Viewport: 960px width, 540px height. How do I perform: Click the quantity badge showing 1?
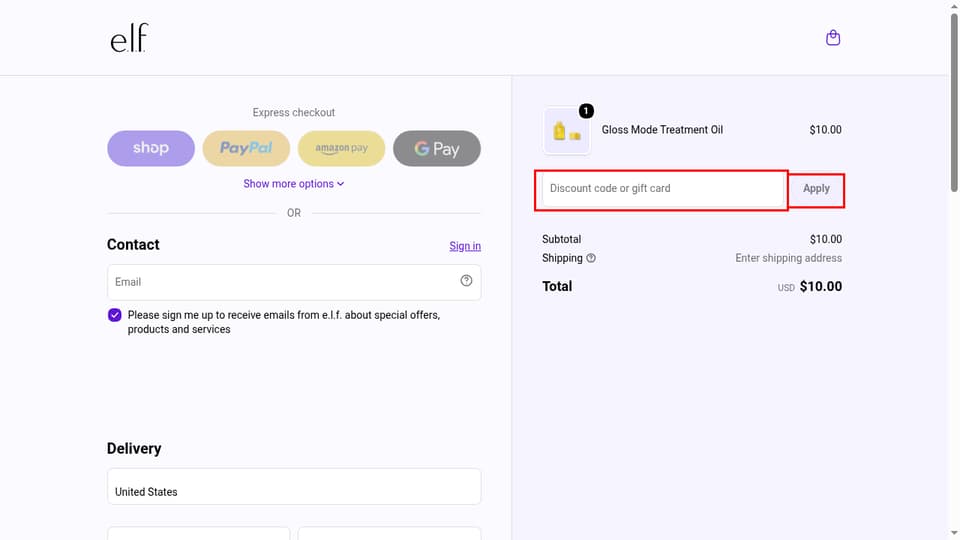(586, 111)
